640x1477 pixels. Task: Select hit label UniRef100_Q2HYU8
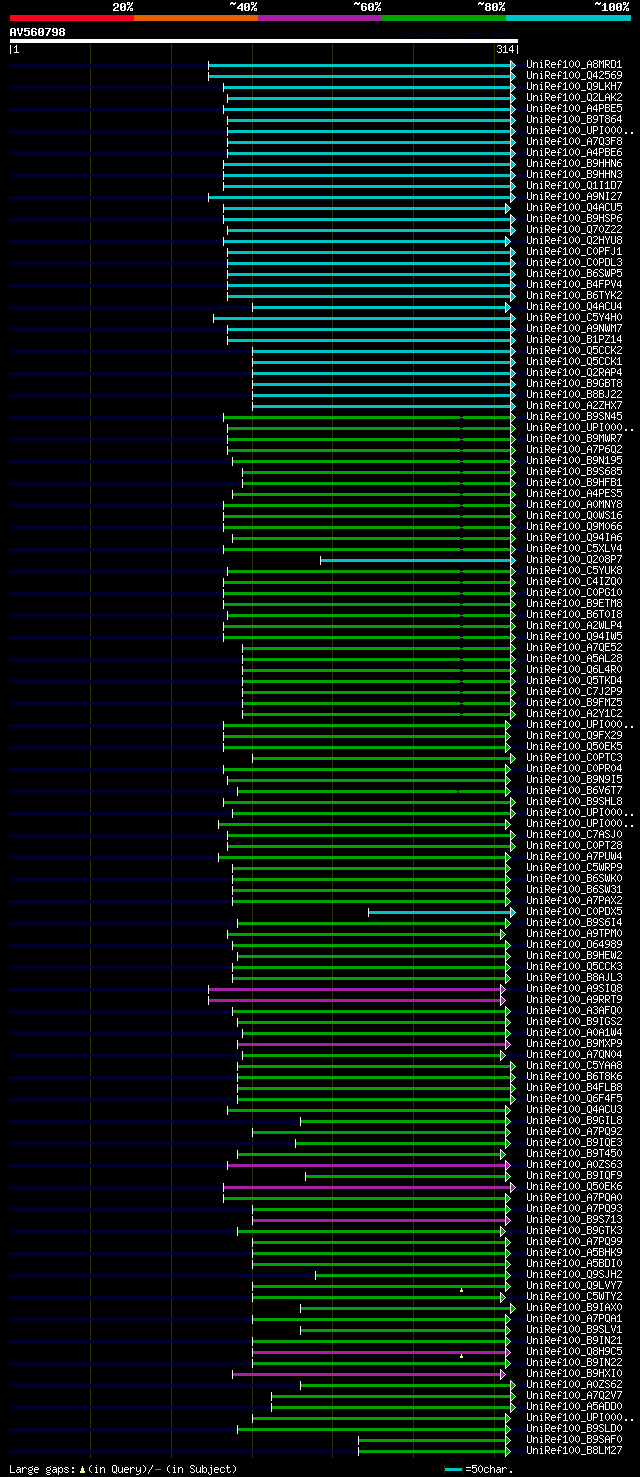574,240
